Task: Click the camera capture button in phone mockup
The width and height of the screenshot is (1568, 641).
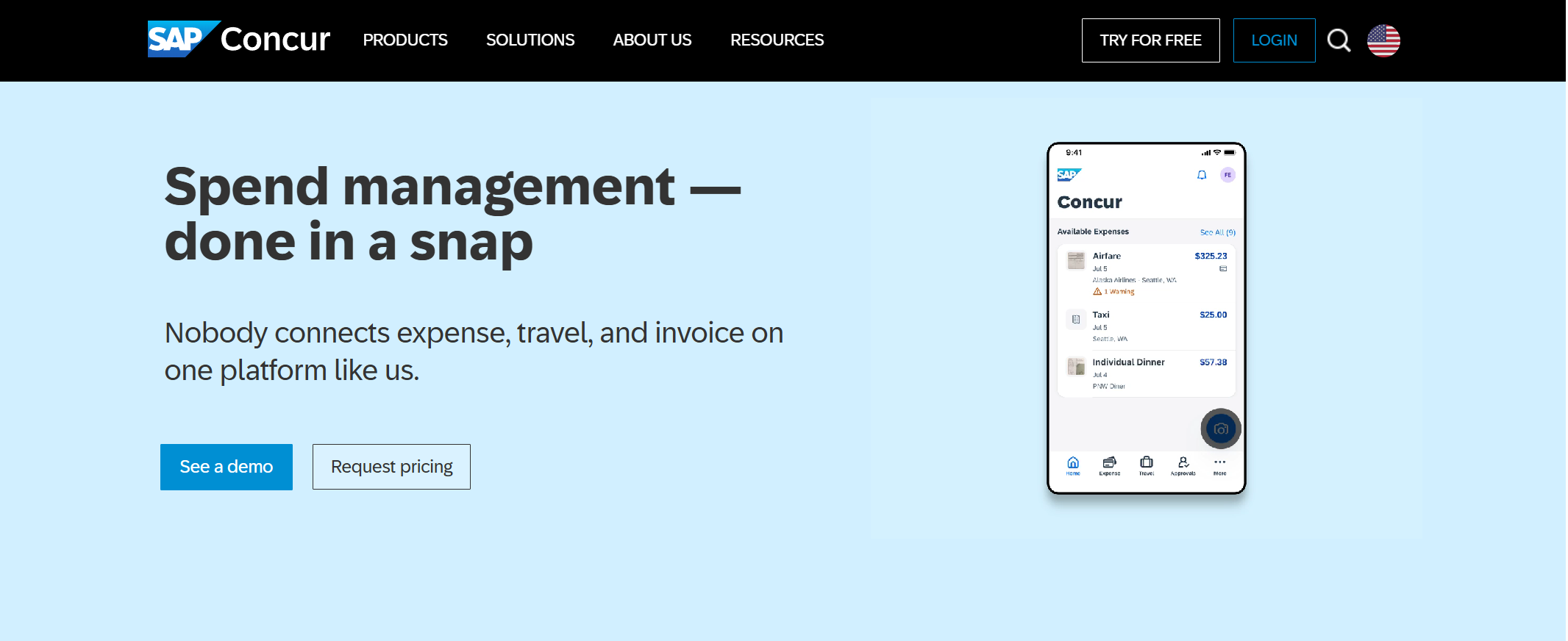Action: click(x=1221, y=429)
